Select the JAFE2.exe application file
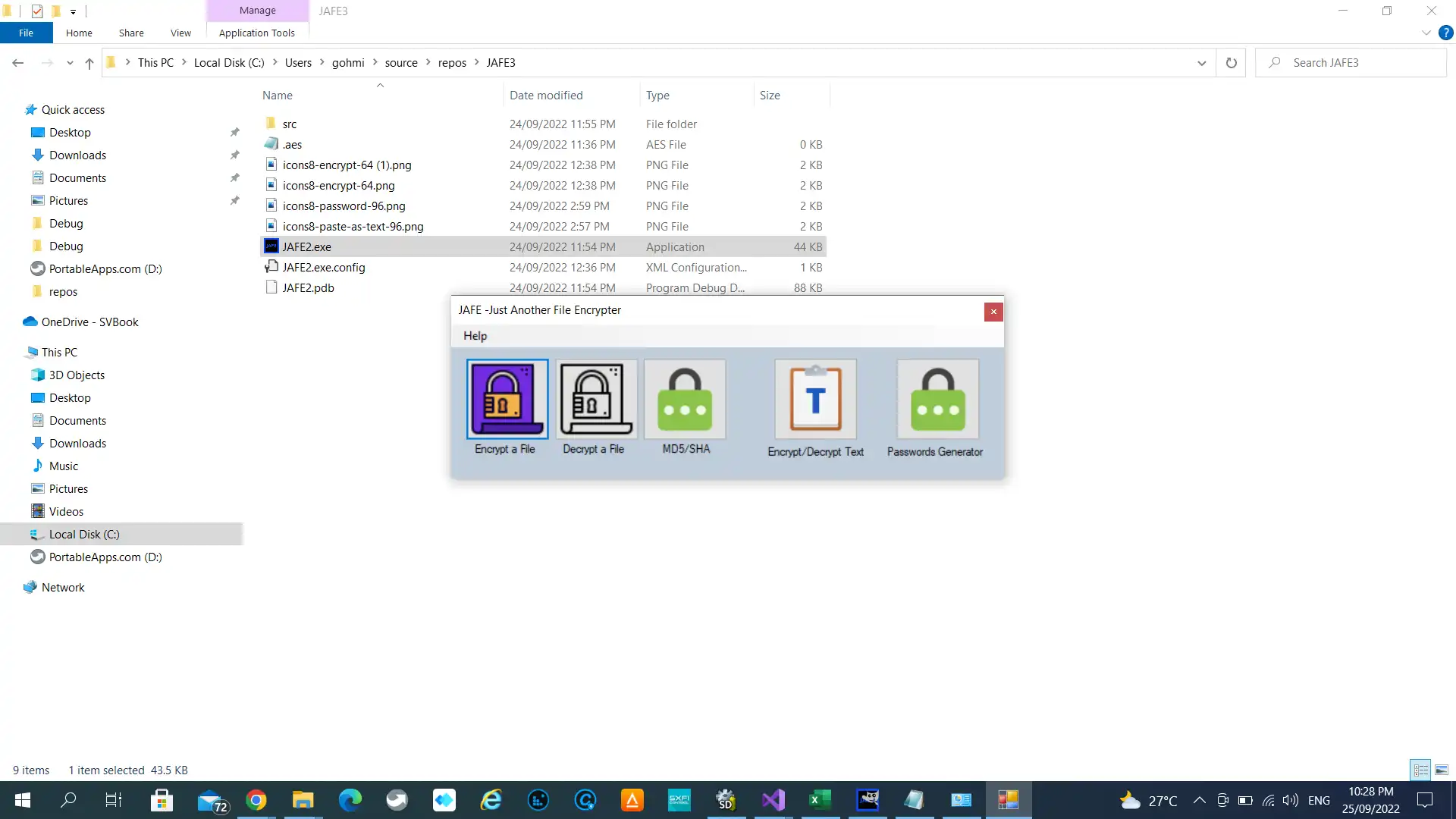1456x819 pixels. (307, 247)
